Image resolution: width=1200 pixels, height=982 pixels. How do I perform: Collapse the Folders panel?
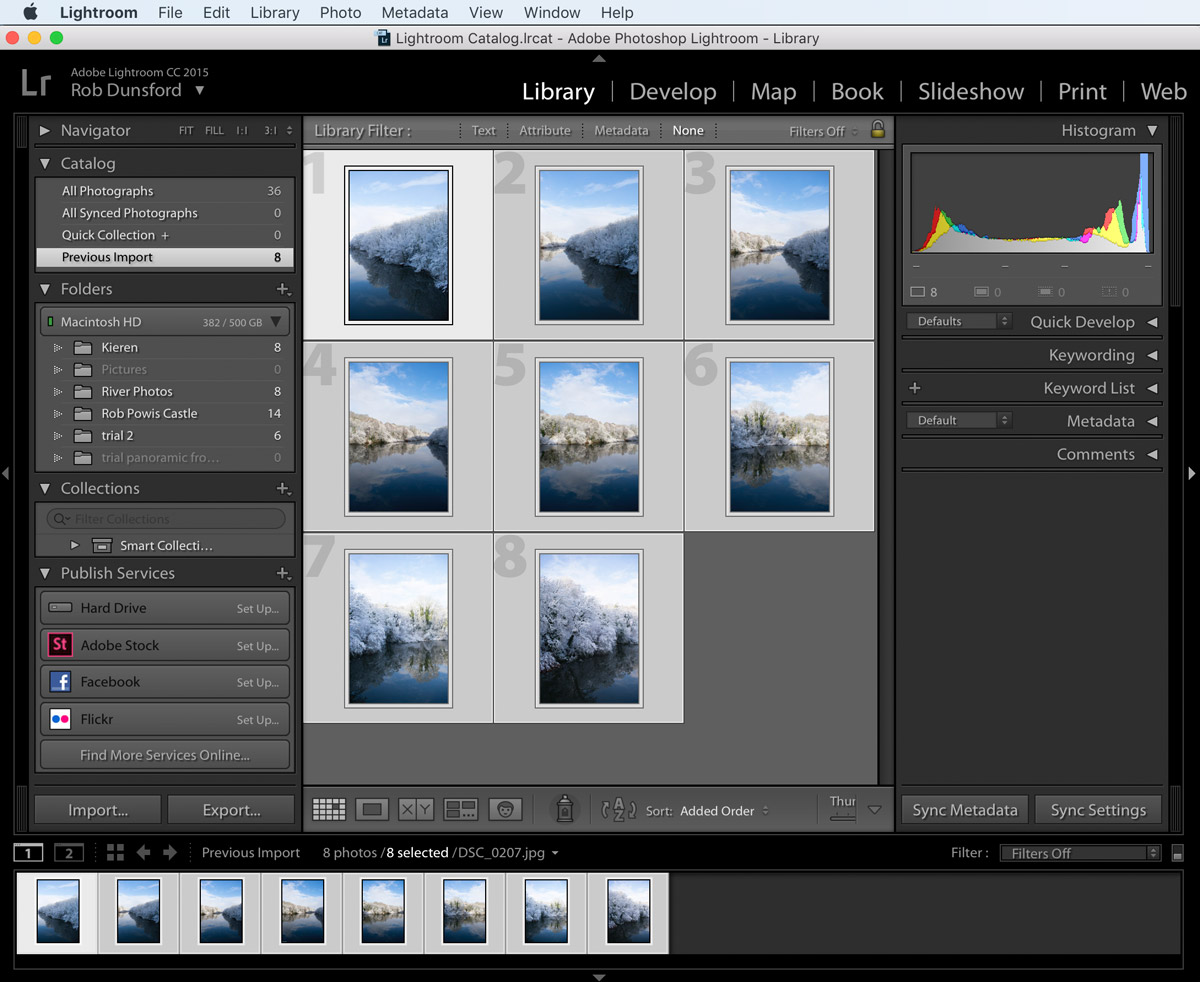[x=45, y=288]
